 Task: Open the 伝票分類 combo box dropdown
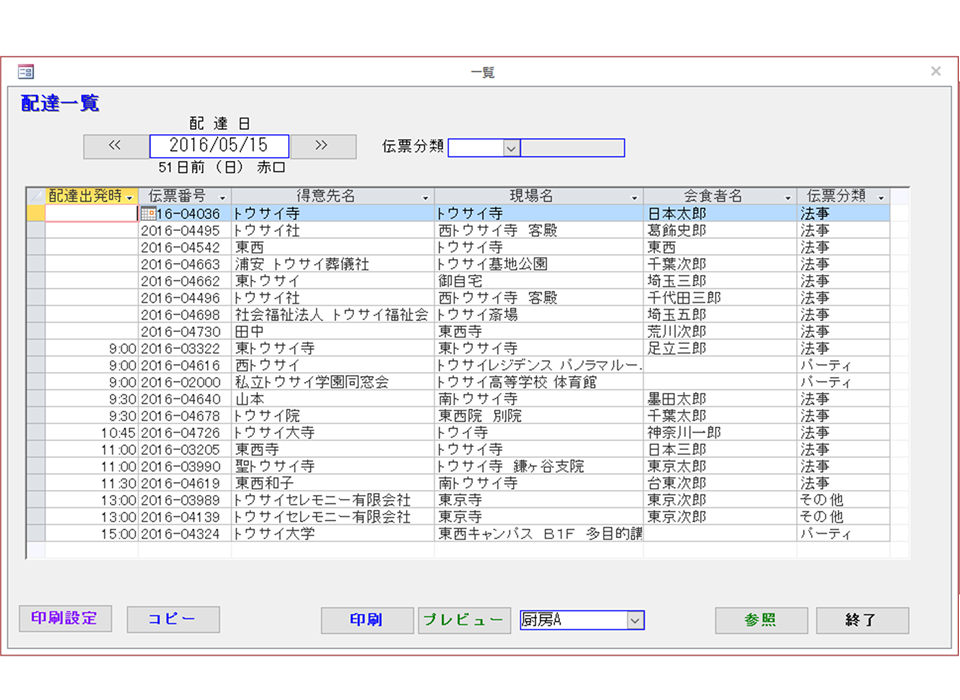(510, 148)
